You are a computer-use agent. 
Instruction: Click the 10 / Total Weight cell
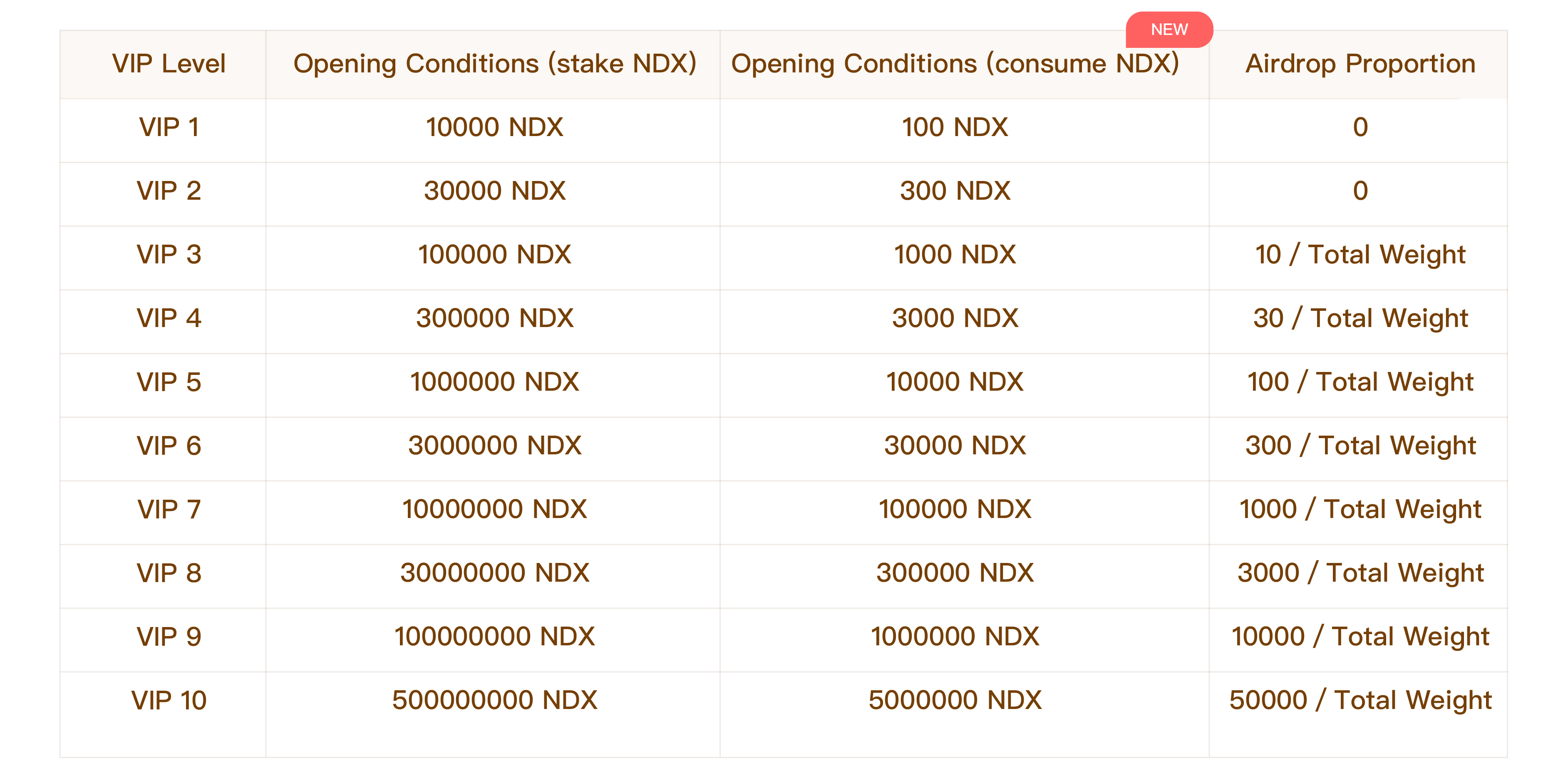pos(1360,254)
